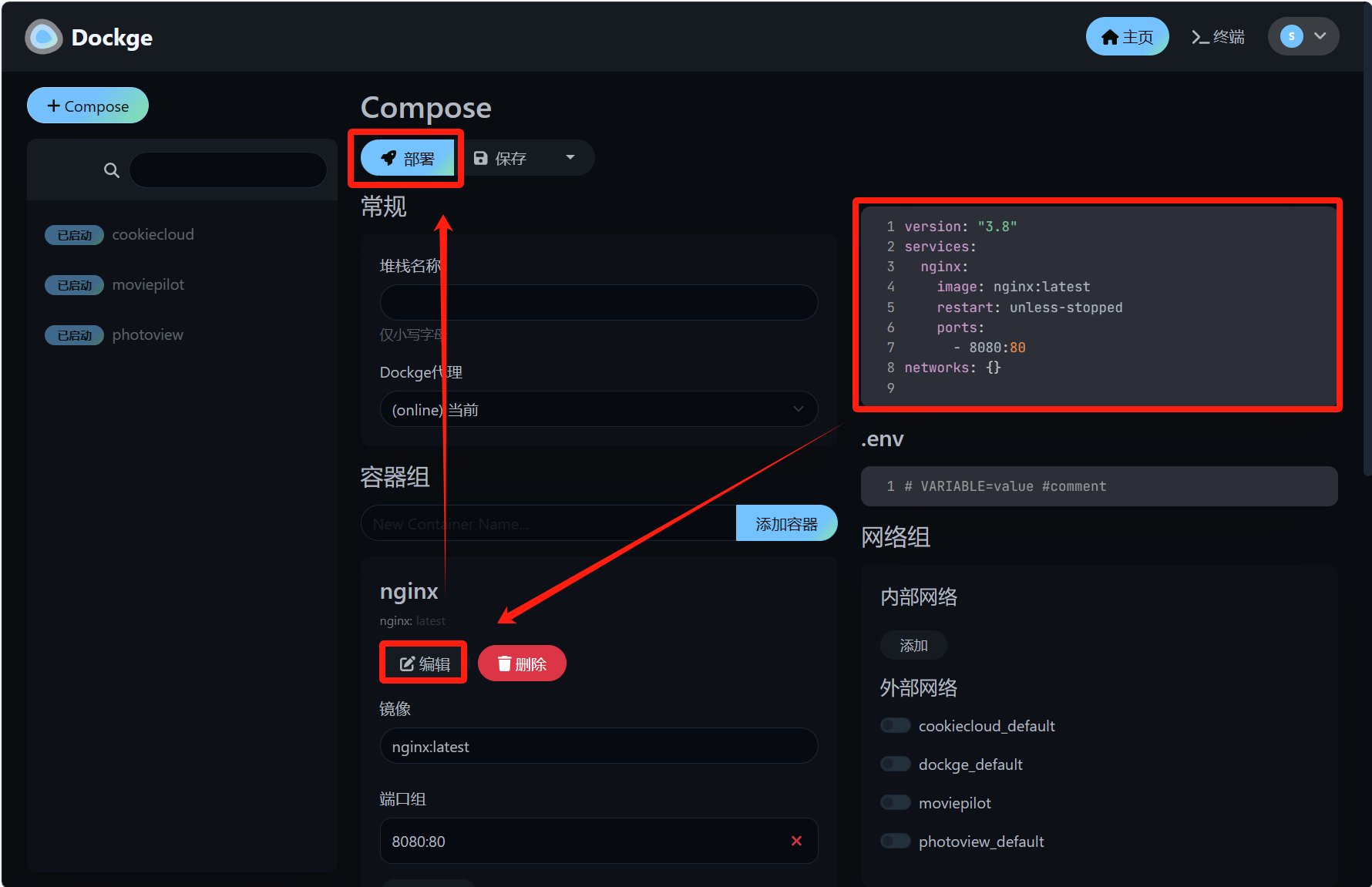
Task: Toggle photoview_default external network
Action: 896,841
